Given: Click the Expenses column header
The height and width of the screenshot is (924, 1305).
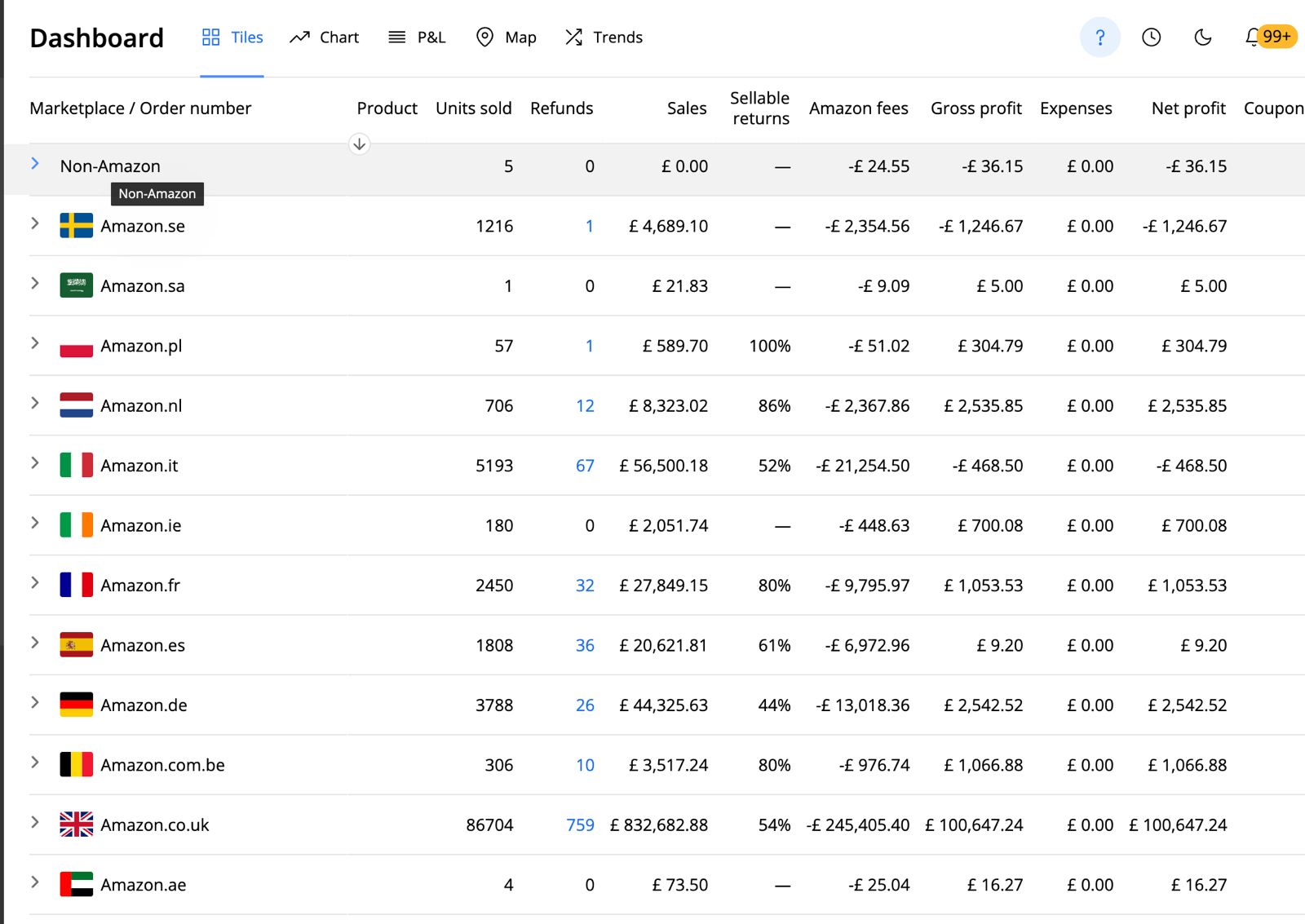Looking at the screenshot, I should click(1076, 108).
